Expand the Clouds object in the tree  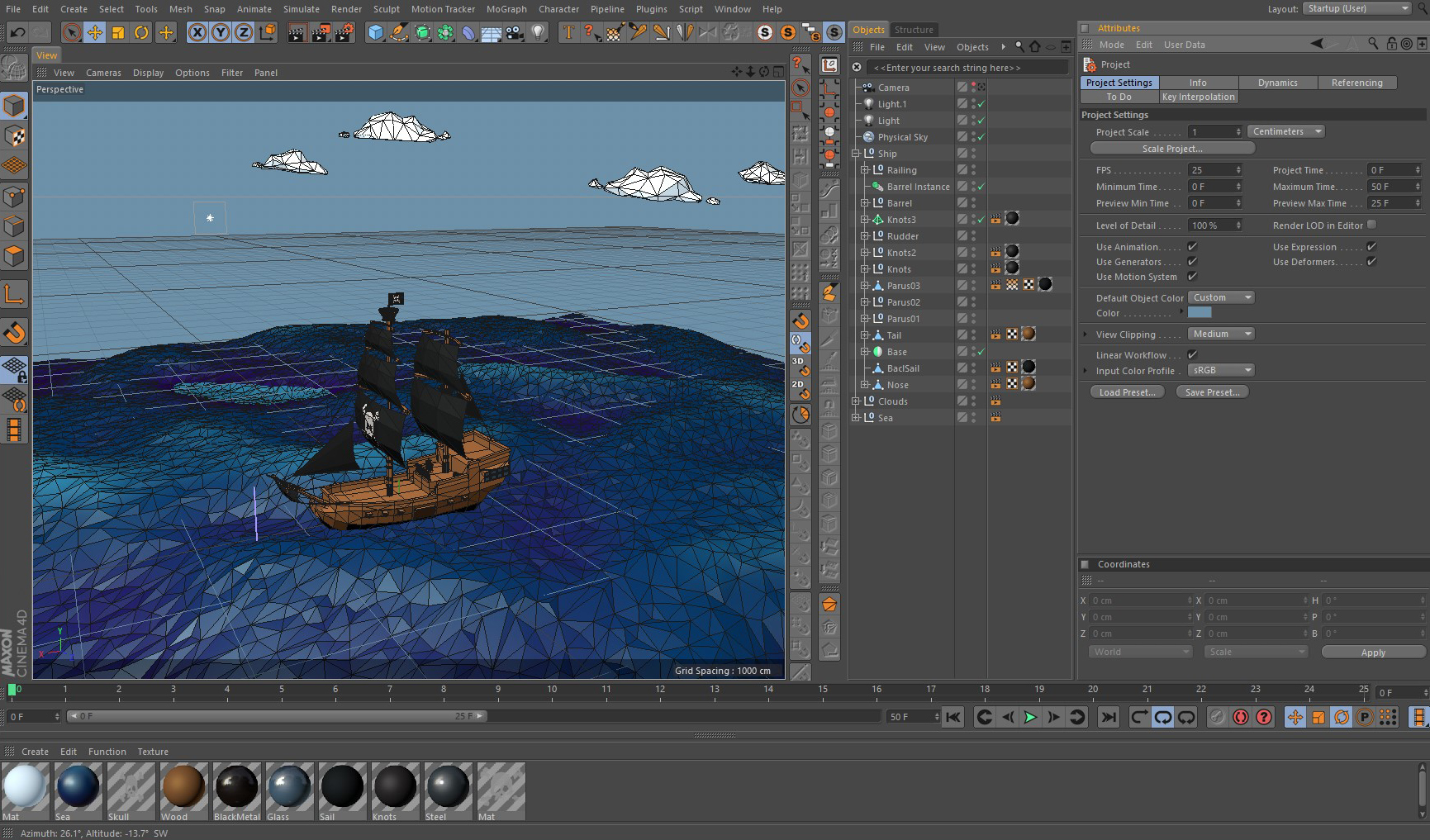856,401
